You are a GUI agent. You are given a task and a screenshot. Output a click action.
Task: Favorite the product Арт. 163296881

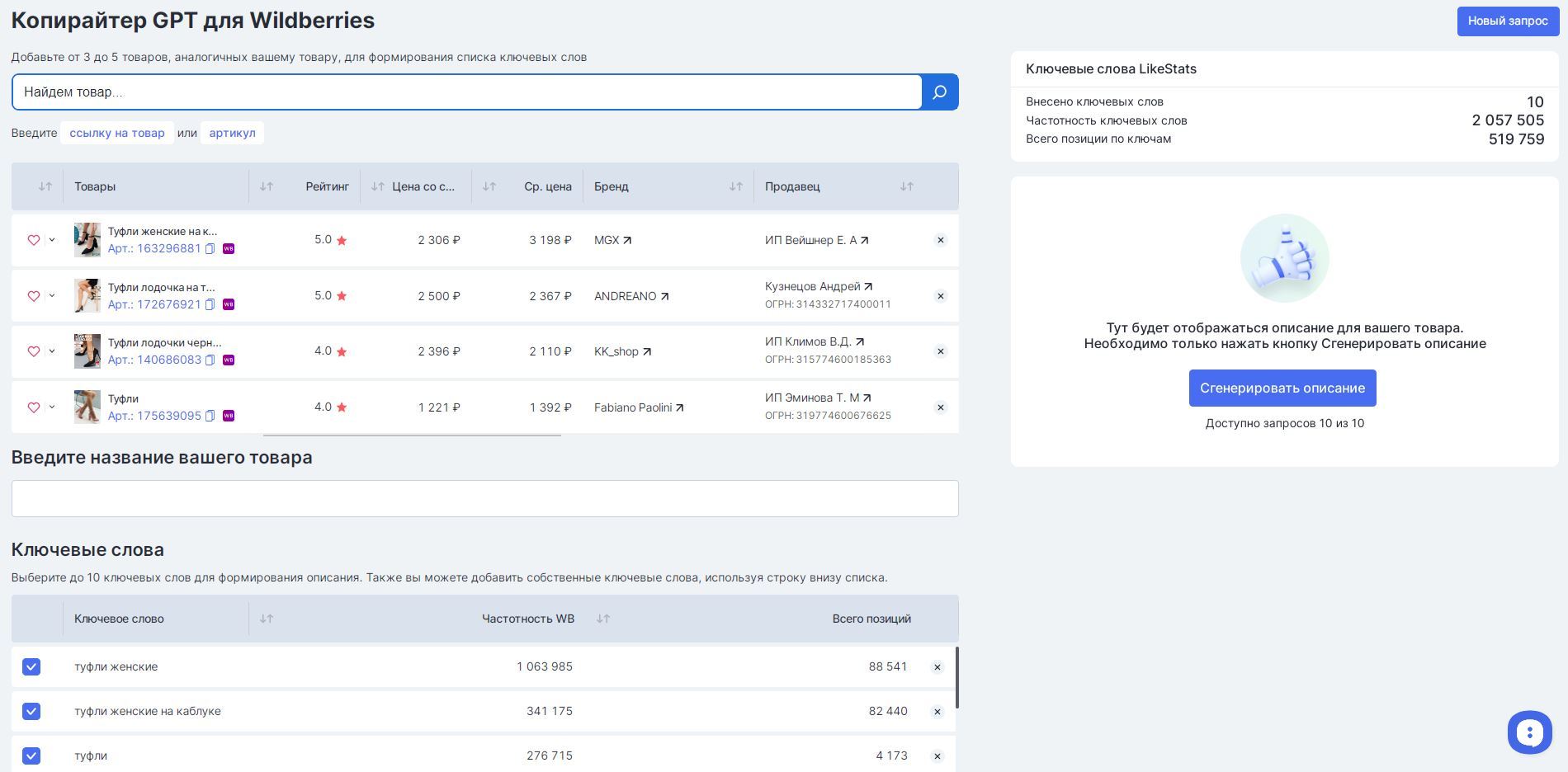point(34,240)
